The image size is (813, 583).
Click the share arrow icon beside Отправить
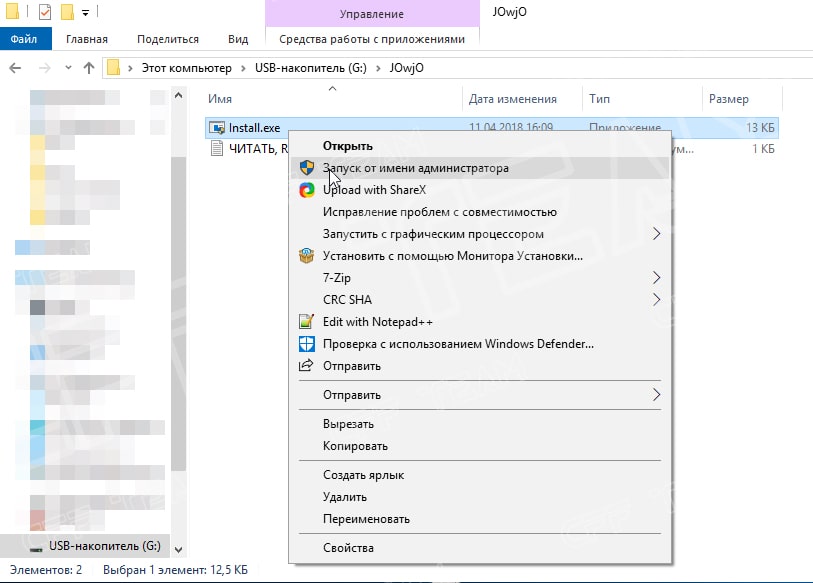(306, 365)
